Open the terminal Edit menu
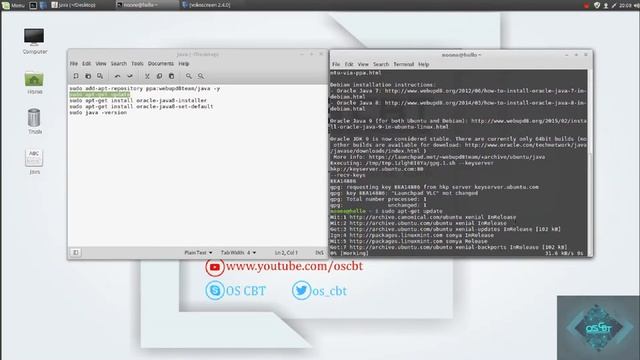The height and width of the screenshot is (360, 640). click(349, 64)
